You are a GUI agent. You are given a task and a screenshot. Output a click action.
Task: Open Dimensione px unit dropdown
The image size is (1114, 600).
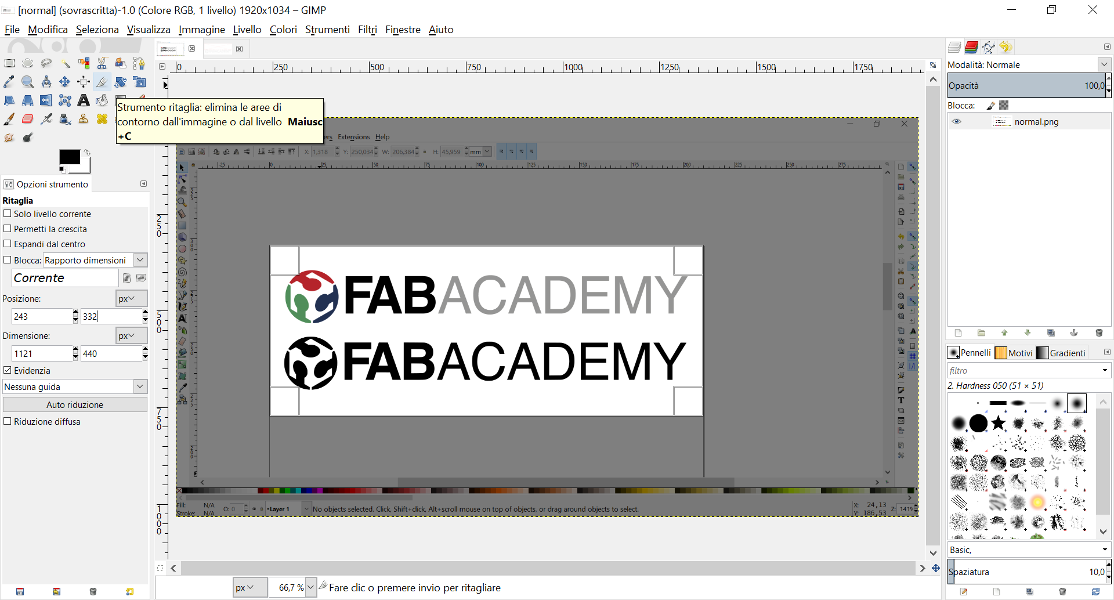click(131, 335)
